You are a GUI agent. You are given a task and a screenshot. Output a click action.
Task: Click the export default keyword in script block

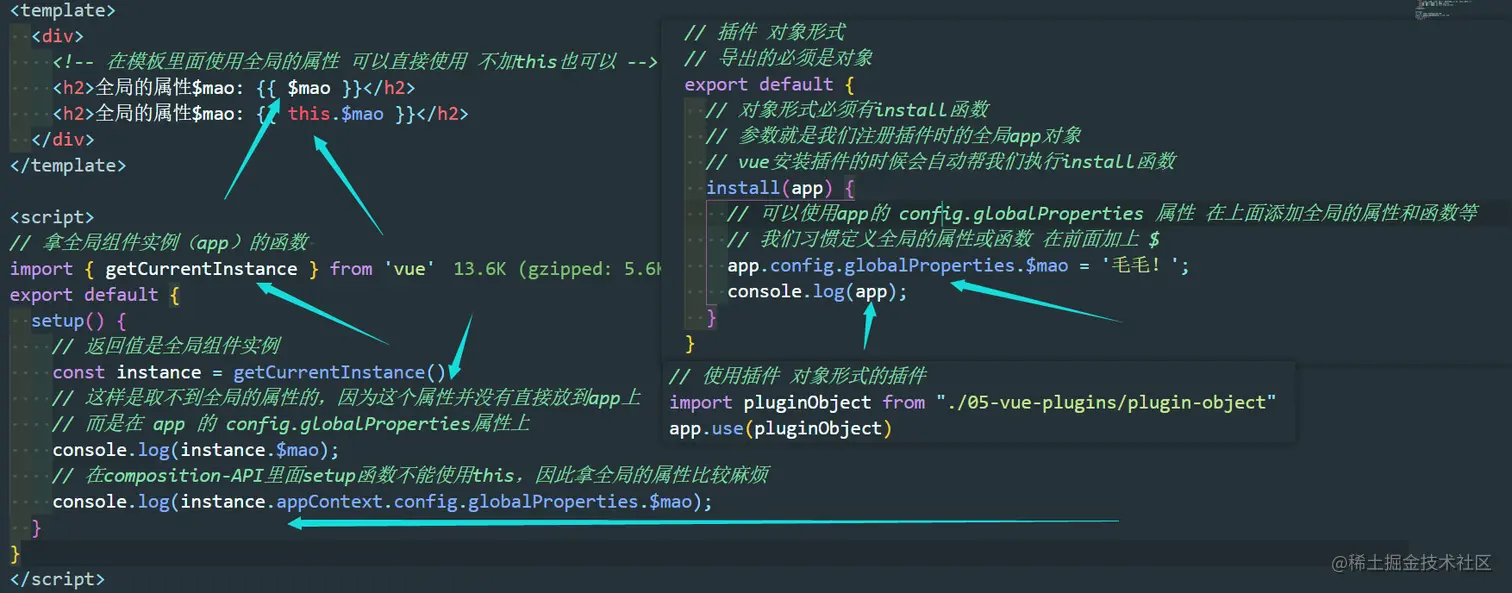83,294
